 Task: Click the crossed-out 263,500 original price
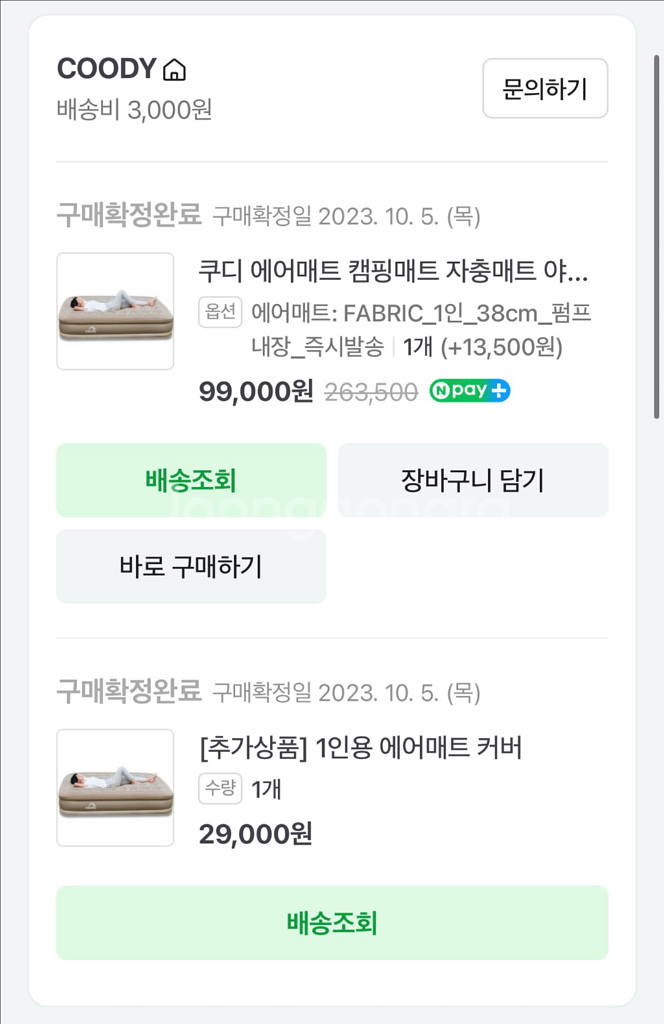[x=371, y=393]
